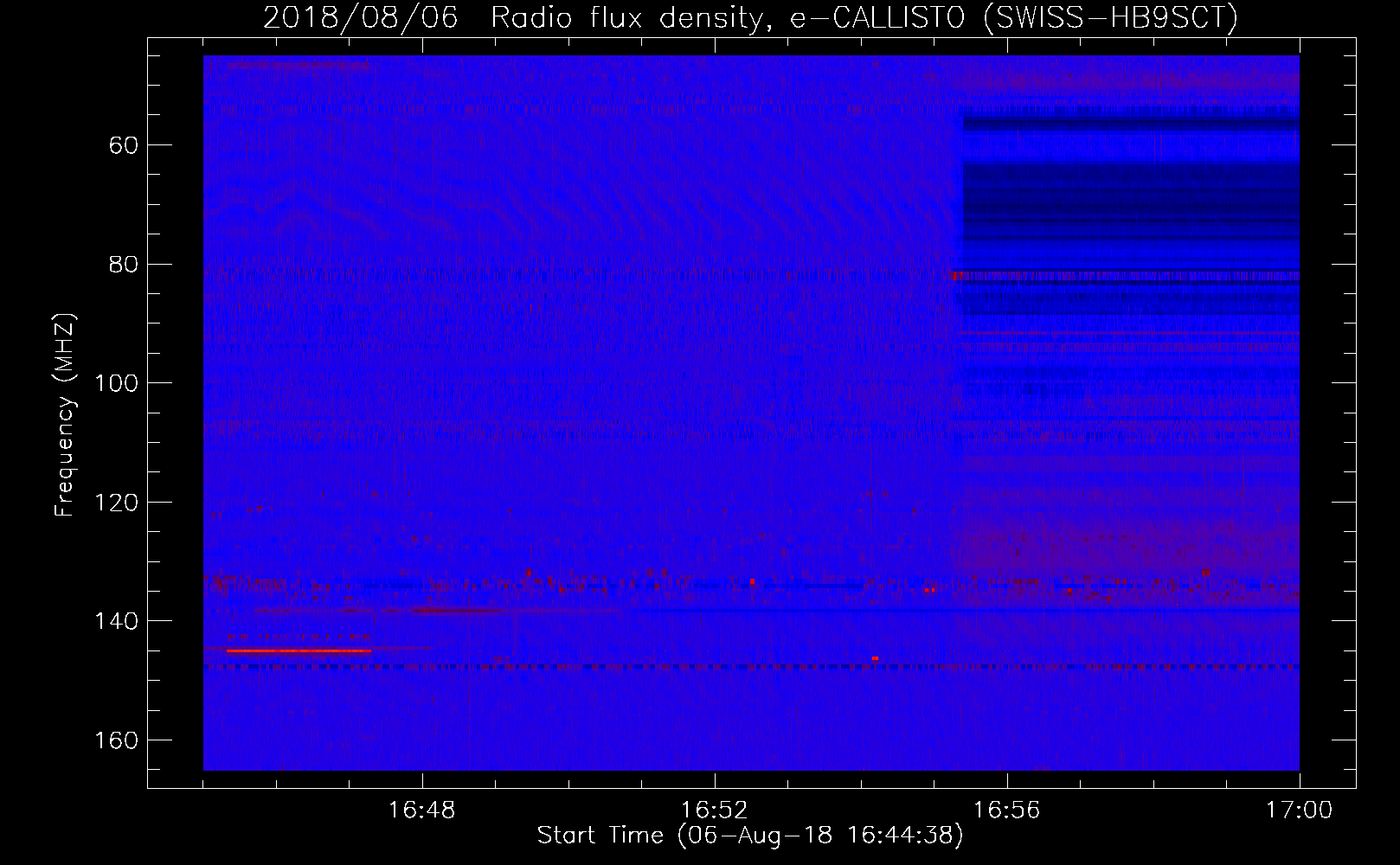1400x865 pixels.
Task: Click the frequency tick label "100"
Action: point(116,383)
